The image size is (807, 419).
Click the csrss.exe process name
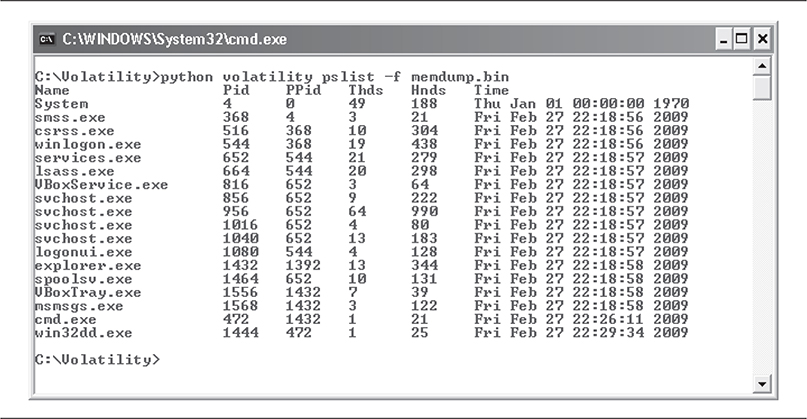tap(75, 131)
